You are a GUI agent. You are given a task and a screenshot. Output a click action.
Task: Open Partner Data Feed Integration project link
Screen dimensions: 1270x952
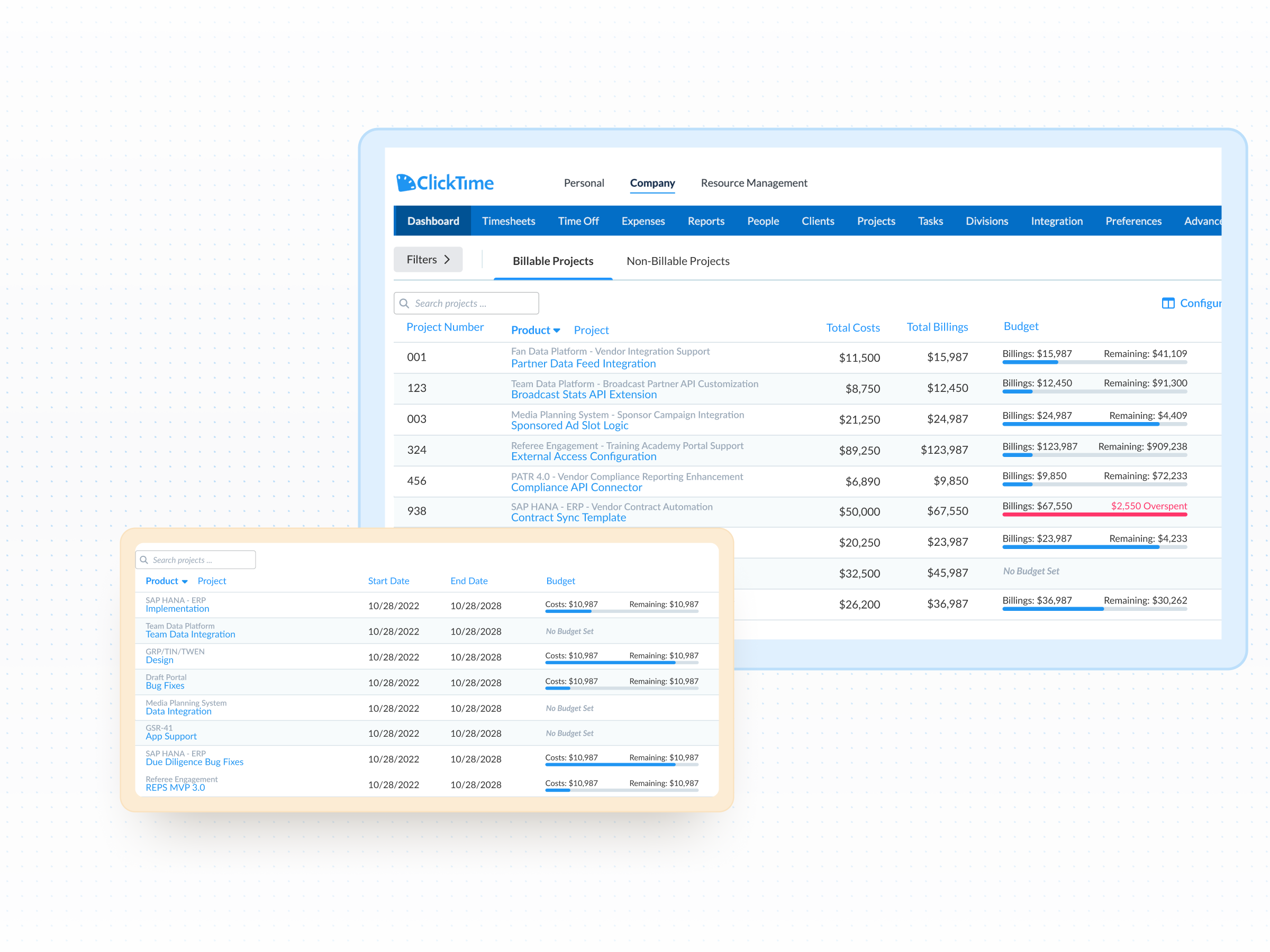(583, 363)
